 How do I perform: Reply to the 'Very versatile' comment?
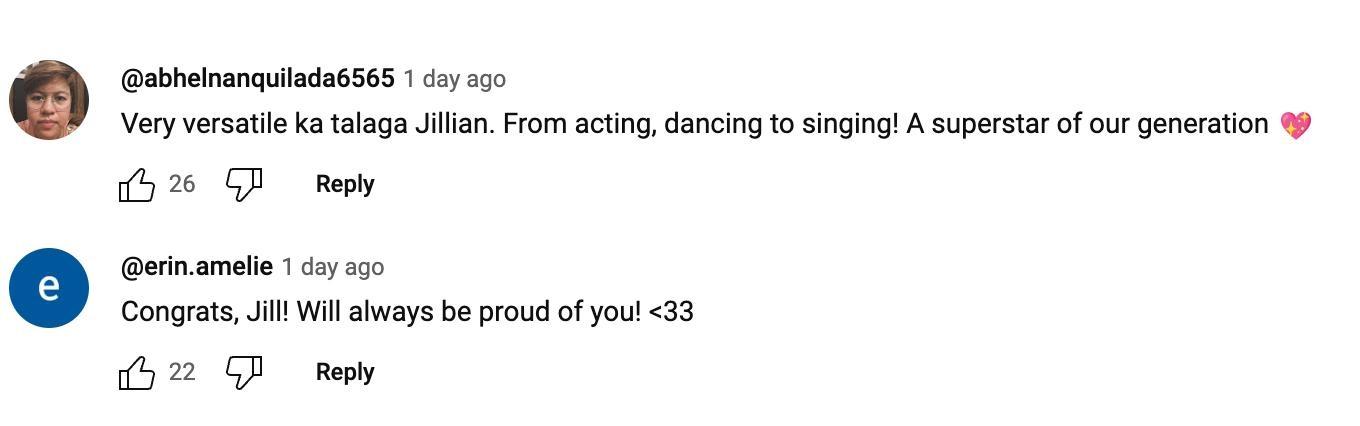(345, 185)
